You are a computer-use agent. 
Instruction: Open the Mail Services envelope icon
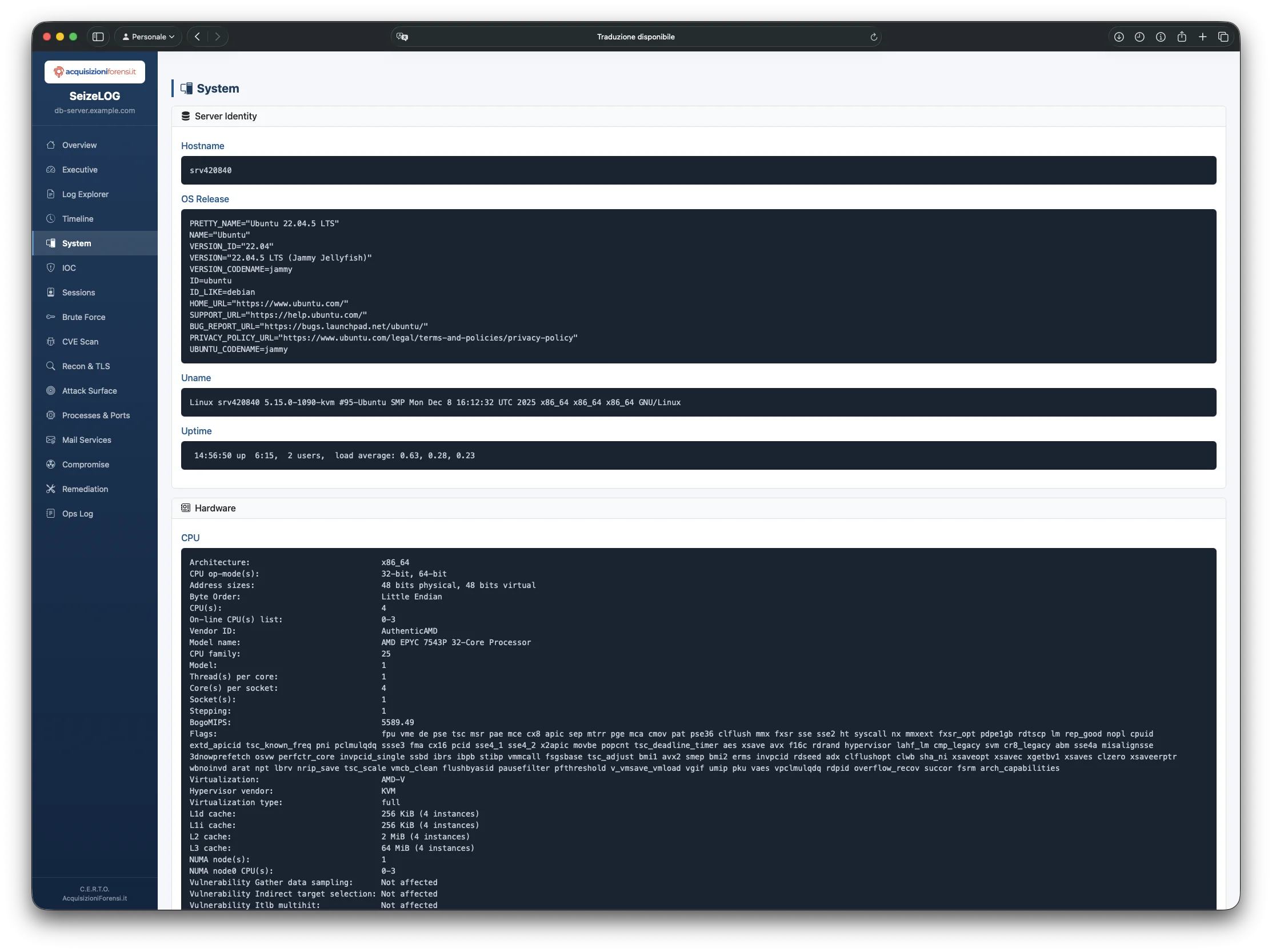click(51, 440)
